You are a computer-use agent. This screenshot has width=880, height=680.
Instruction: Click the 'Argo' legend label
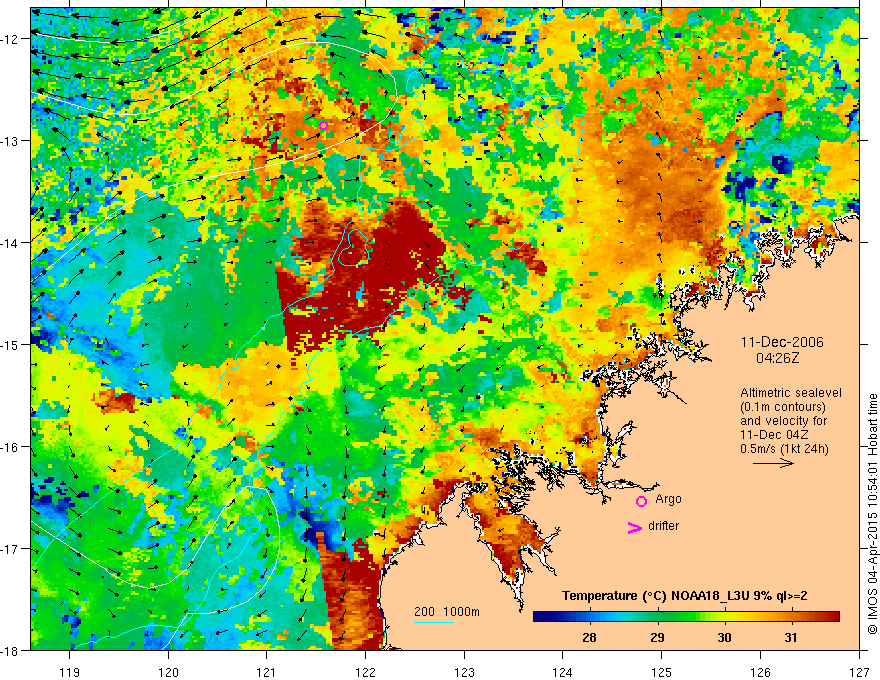pos(668,499)
